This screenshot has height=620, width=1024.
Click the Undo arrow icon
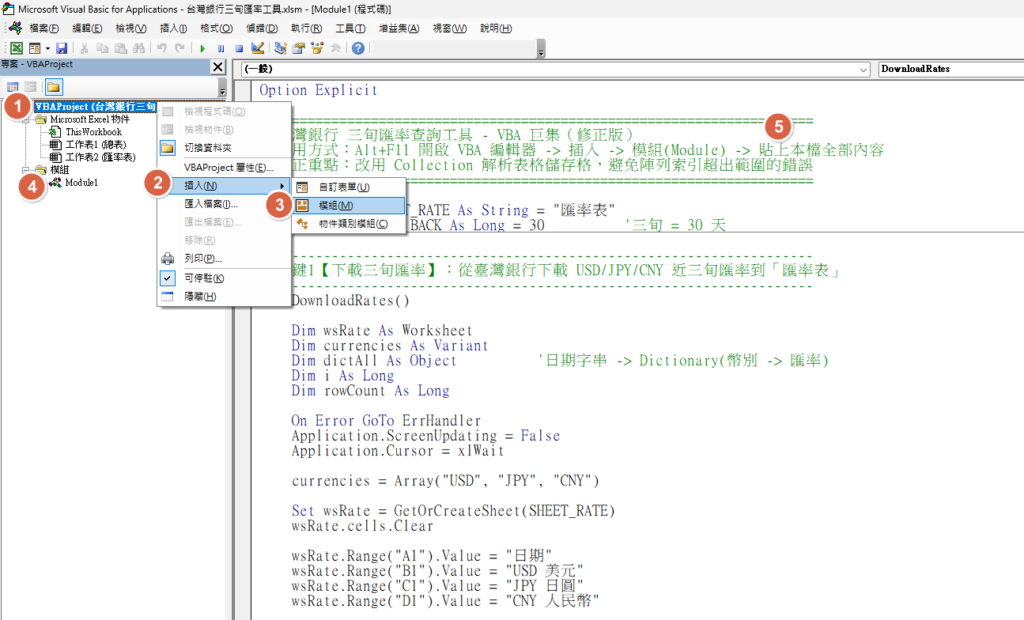click(161, 48)
